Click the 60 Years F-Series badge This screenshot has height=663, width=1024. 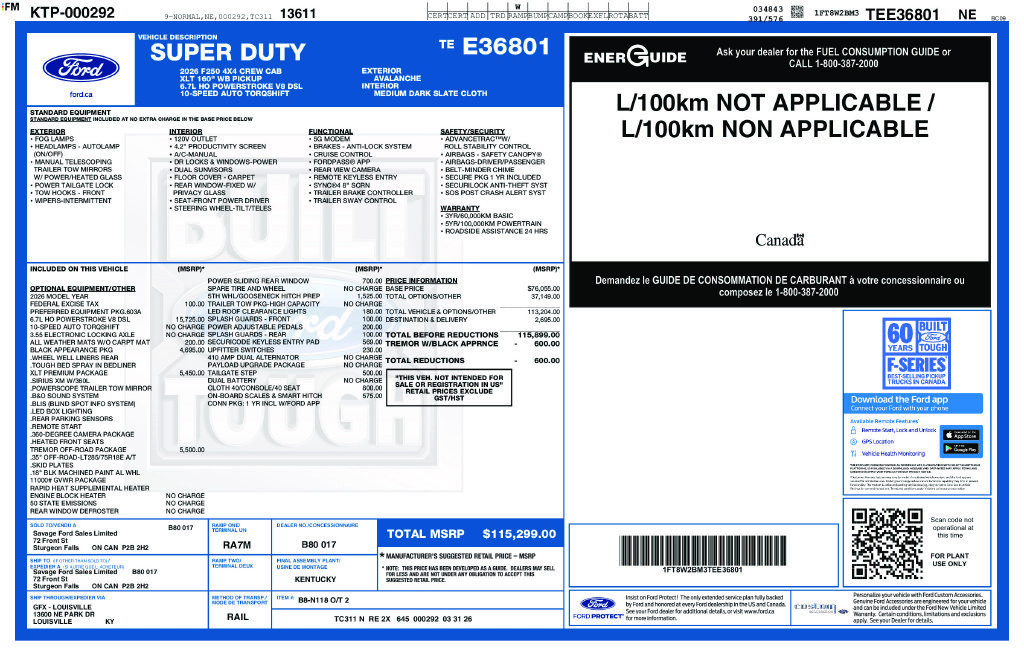click(x=917, y=353)
